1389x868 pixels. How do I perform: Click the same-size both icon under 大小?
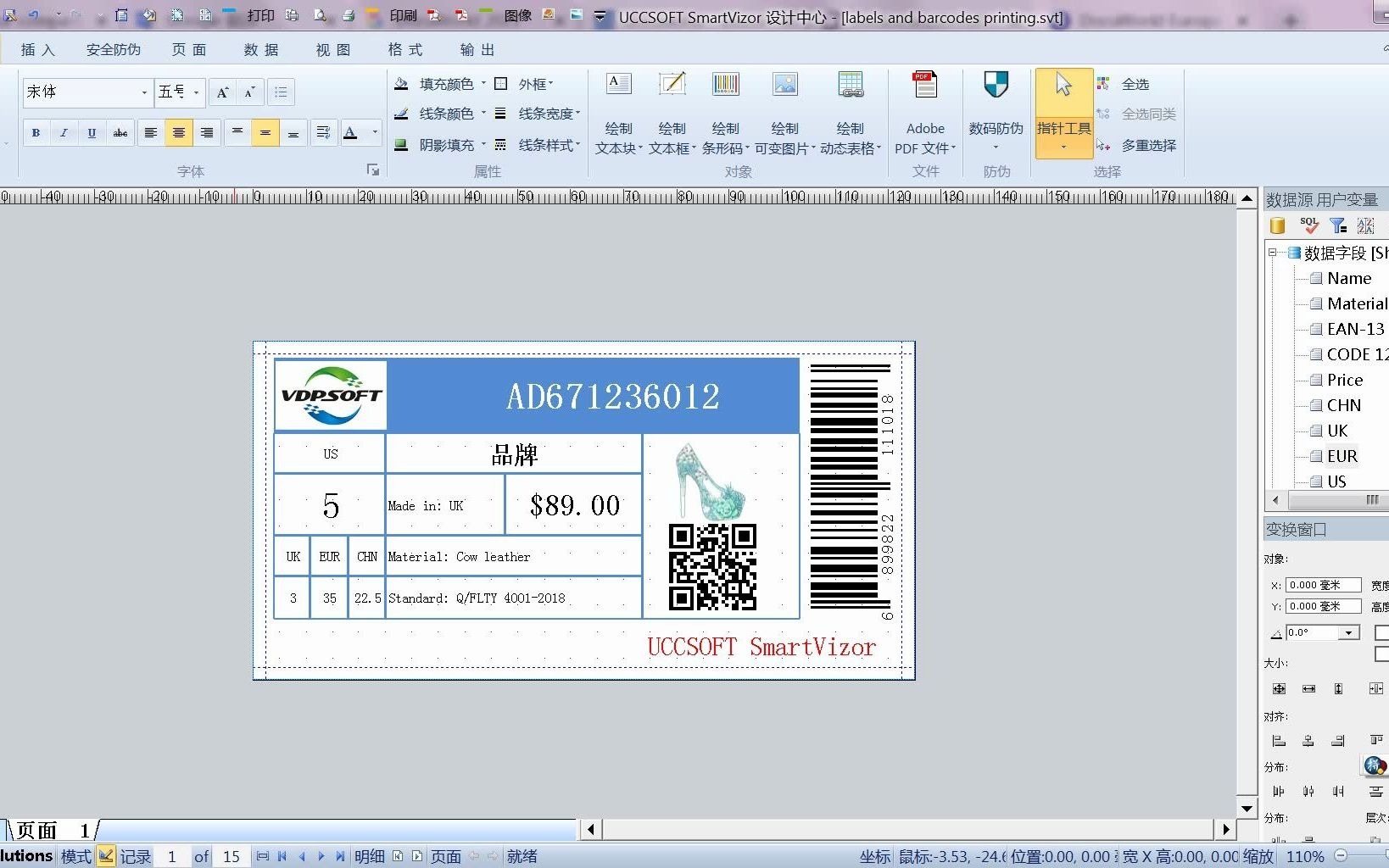click(x=1279, y=688)
